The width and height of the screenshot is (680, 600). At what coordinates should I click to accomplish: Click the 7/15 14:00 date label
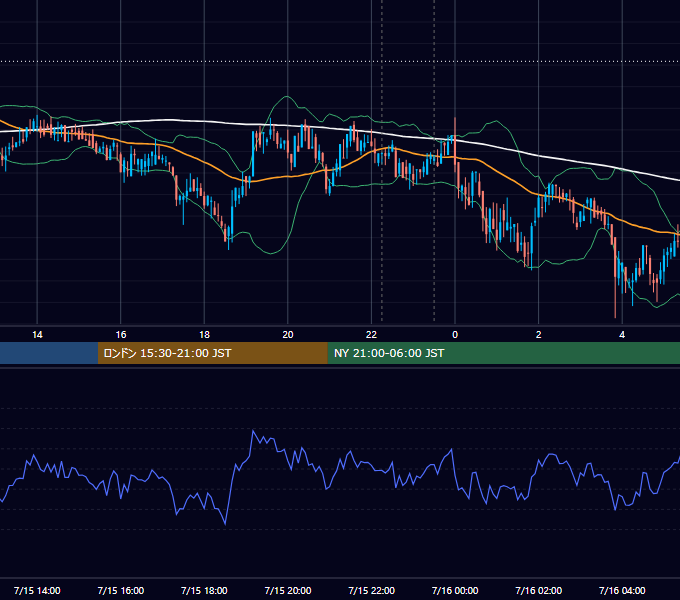[37, 590]
